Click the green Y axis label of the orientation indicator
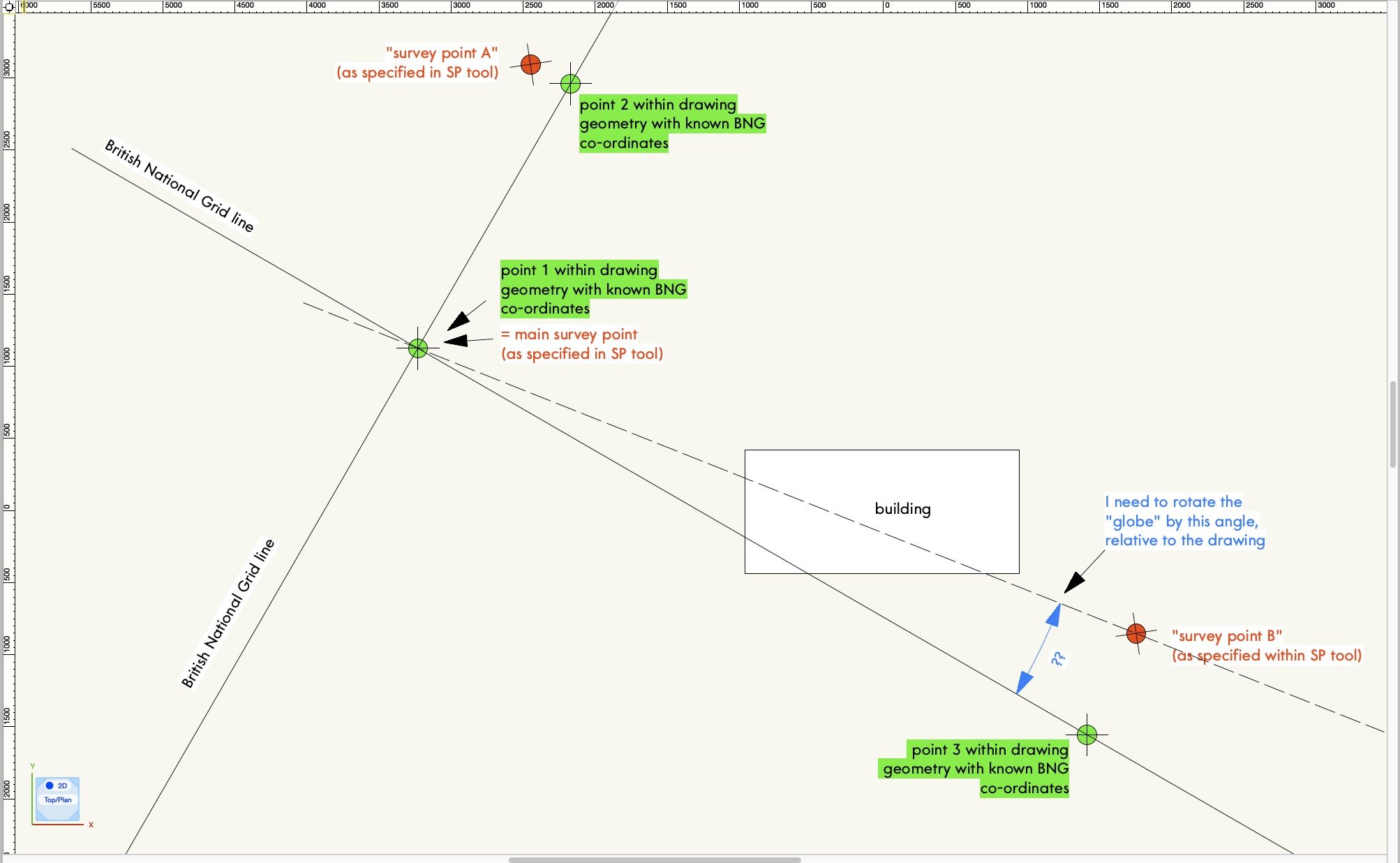This screenshot has width=1400, height=863. [33, 765]
